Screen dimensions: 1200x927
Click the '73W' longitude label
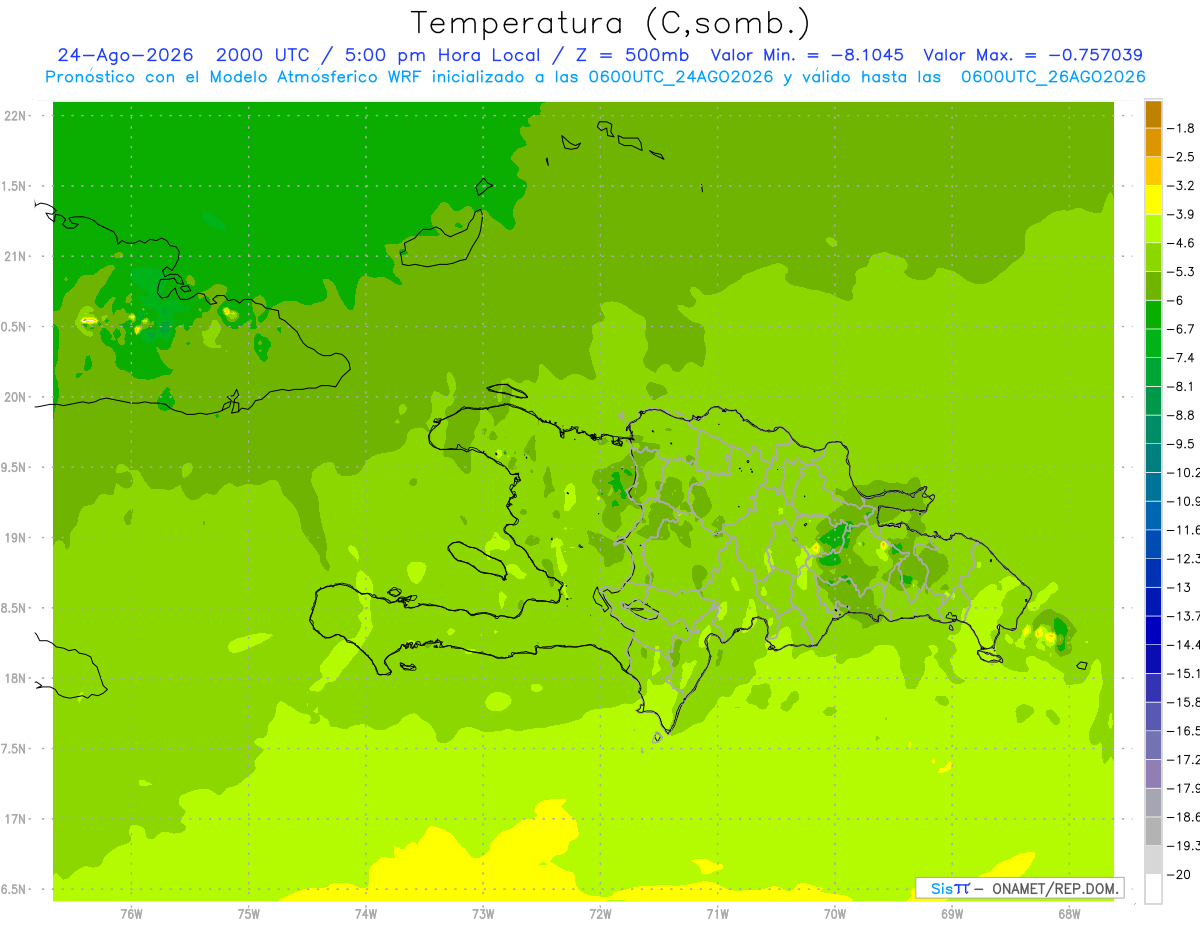483,913
